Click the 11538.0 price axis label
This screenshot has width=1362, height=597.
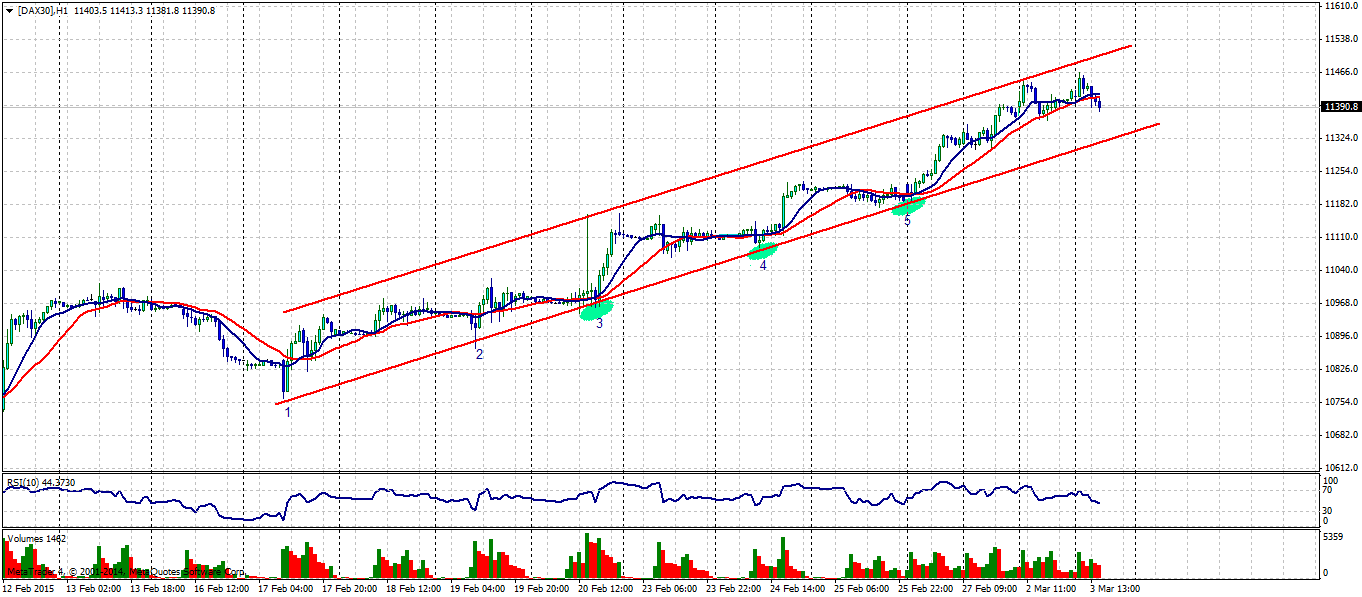click(x=1341, y=39)
